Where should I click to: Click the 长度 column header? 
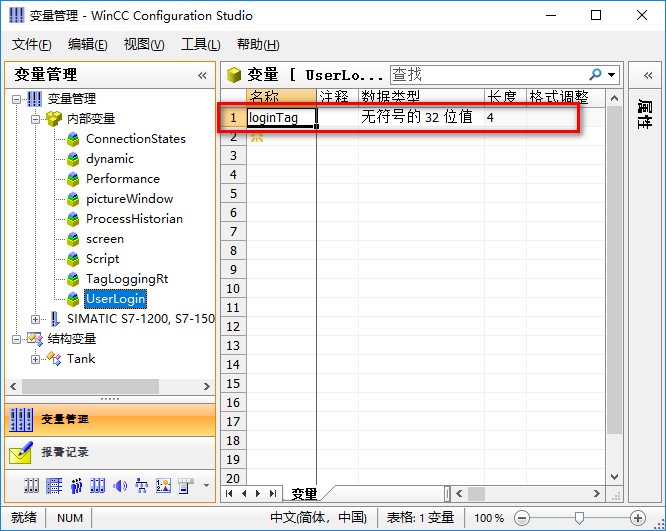[x=505, y=97]
